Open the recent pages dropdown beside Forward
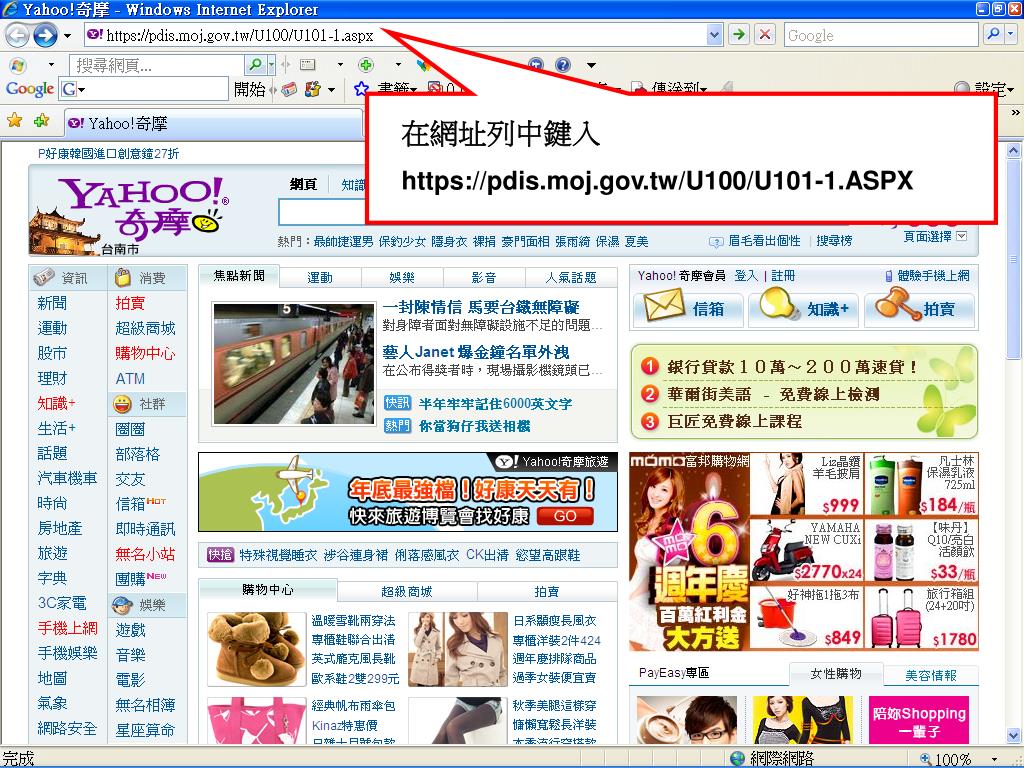The width and height of the screenshot is (1024, 768). [67, 35]
